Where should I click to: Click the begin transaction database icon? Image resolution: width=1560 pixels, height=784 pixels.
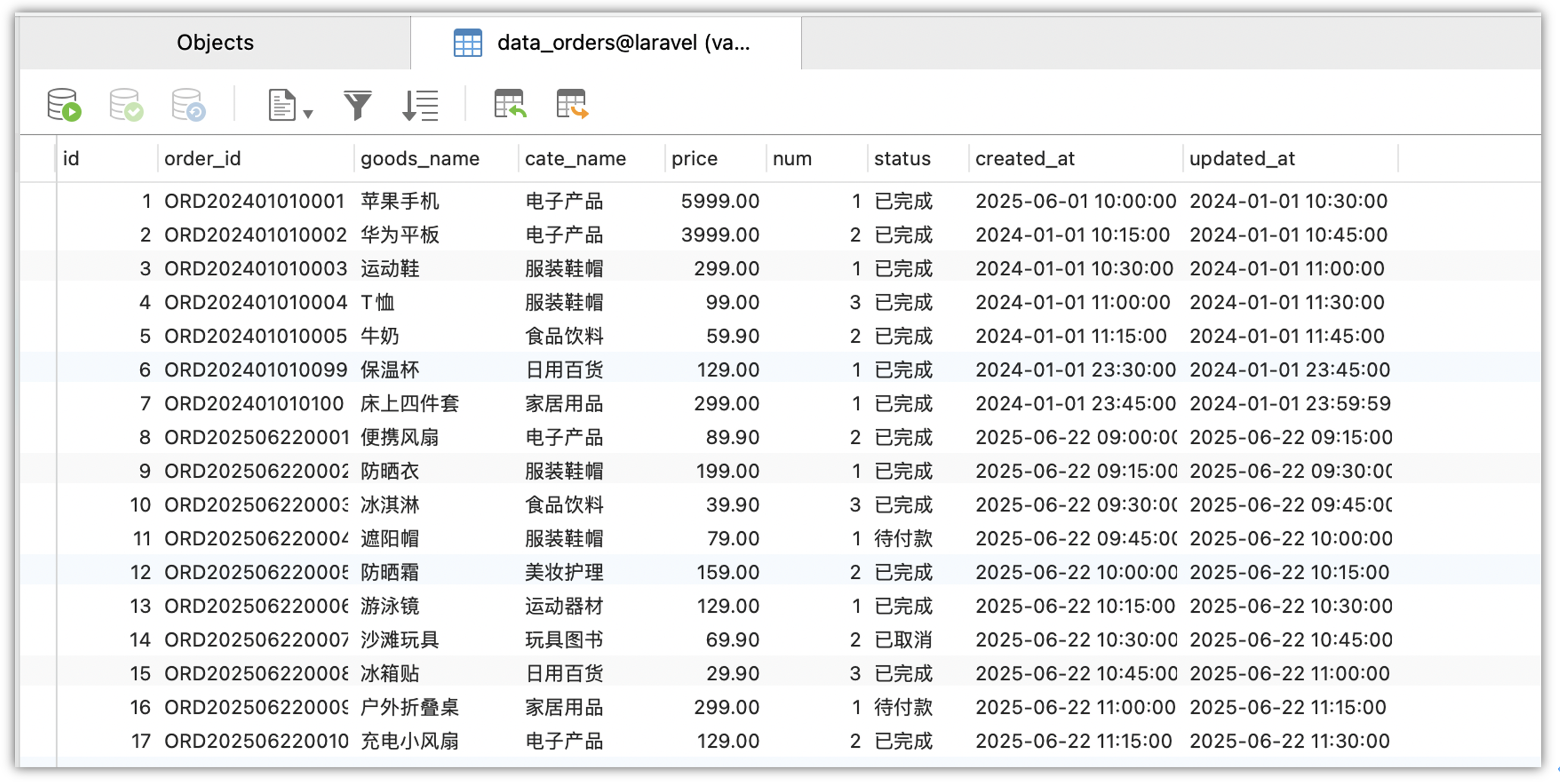[x=64, y=105]
